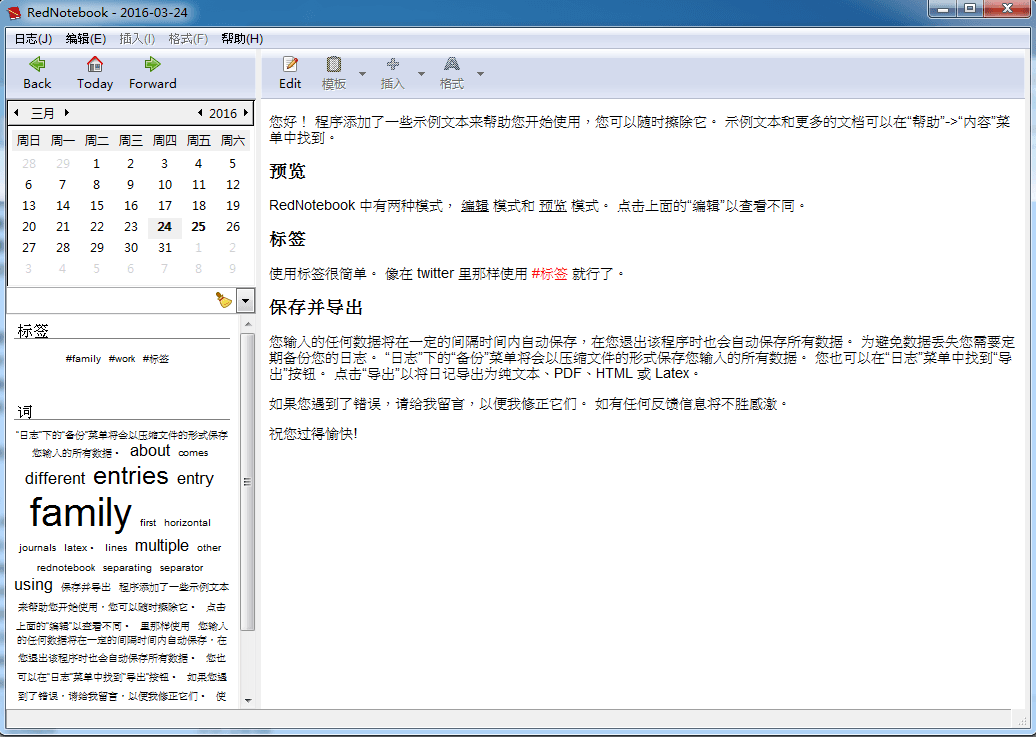Open the 编辑(E) menu

click(x=86, y=39)
